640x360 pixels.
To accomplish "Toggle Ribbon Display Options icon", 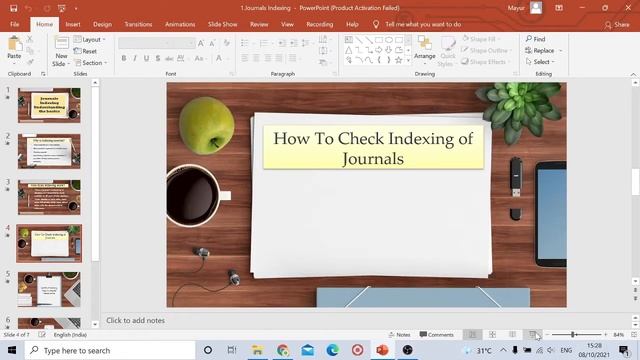I will [559, 8].
